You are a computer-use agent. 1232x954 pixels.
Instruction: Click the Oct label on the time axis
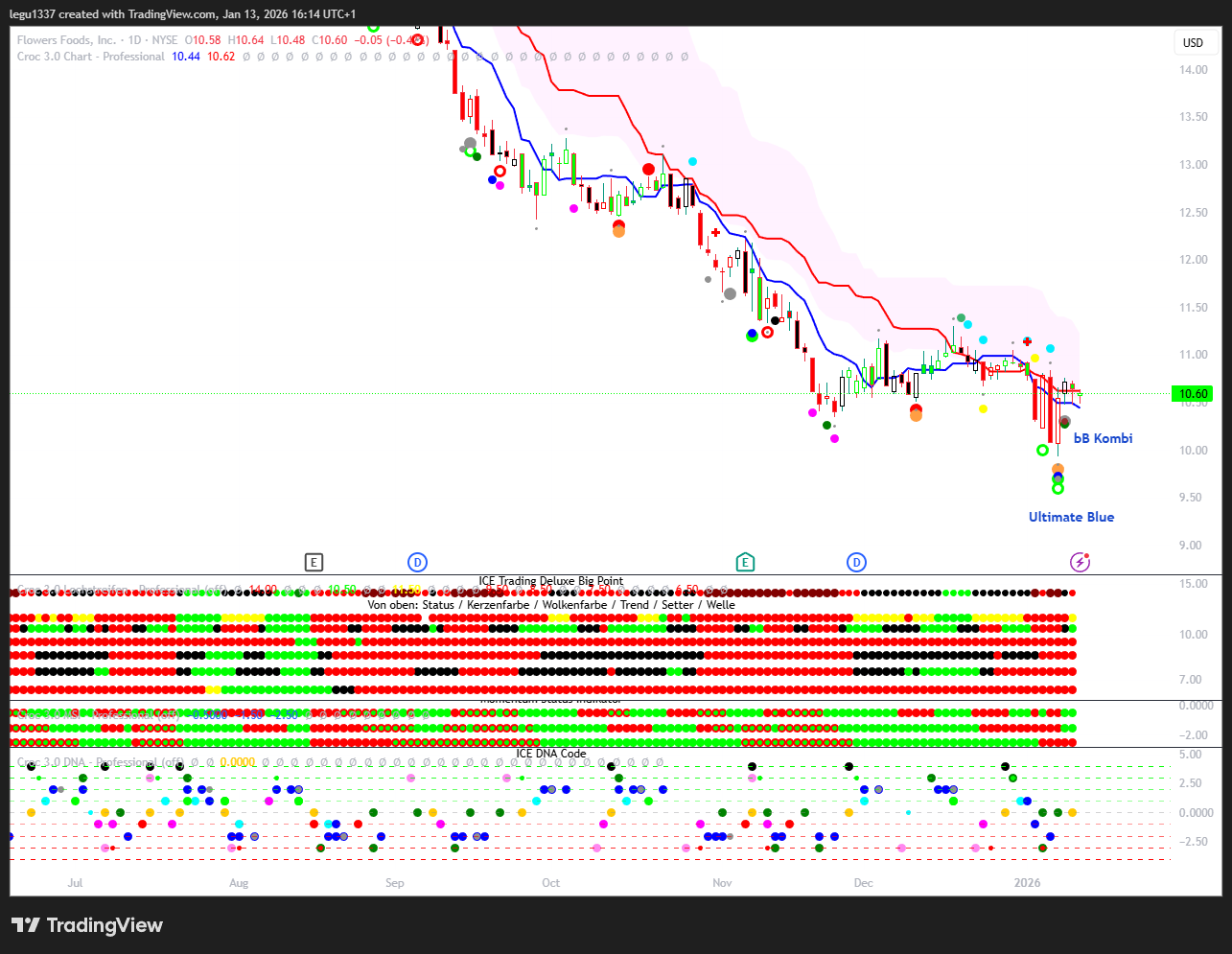click(550, 883)
